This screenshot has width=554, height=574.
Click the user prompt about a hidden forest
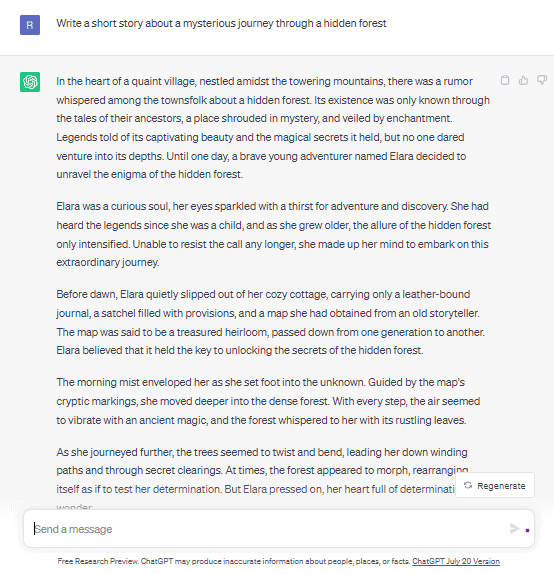221,23
